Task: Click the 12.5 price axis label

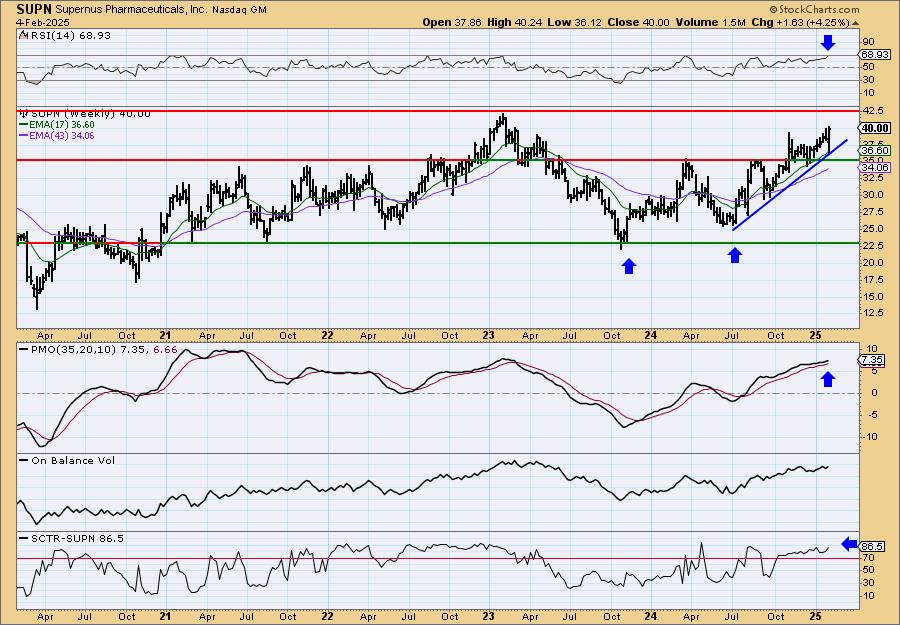Action: point(872,313)
